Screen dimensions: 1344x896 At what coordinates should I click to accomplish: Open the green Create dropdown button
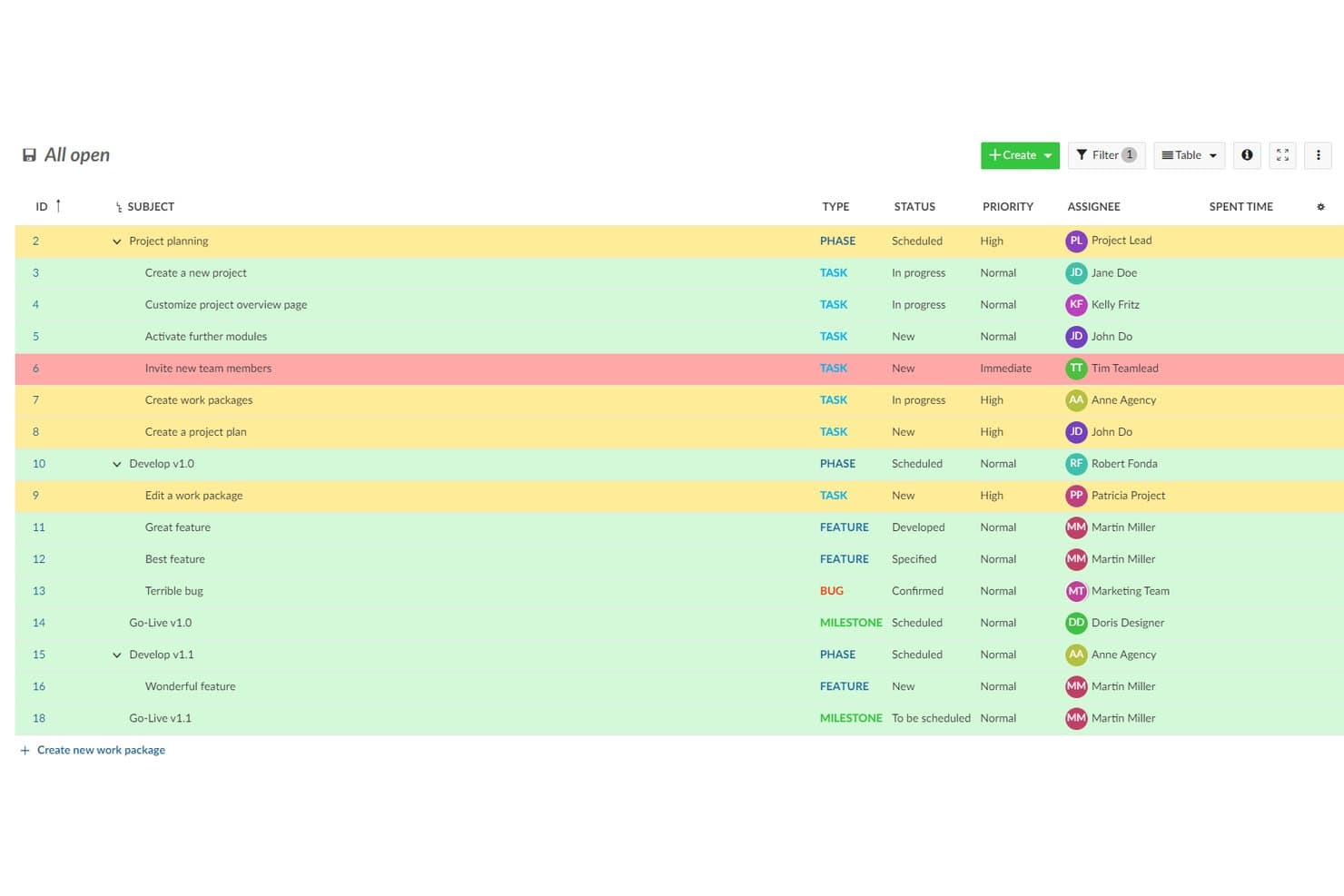pyautogui.click(x=1020, y=155)
